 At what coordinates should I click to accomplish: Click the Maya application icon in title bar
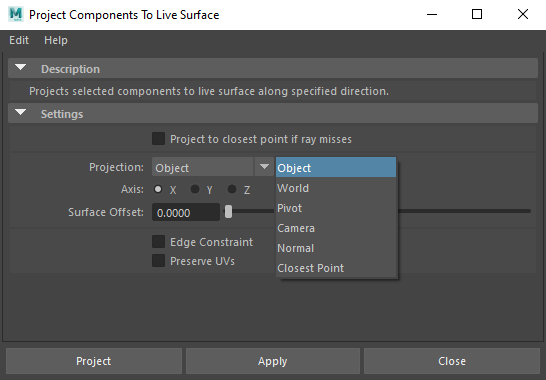pyautogui.click(x=16, y=14)
